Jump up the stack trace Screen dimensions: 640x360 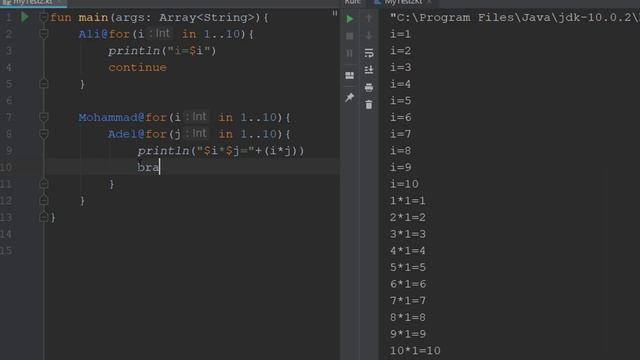[x=369, y=18]
